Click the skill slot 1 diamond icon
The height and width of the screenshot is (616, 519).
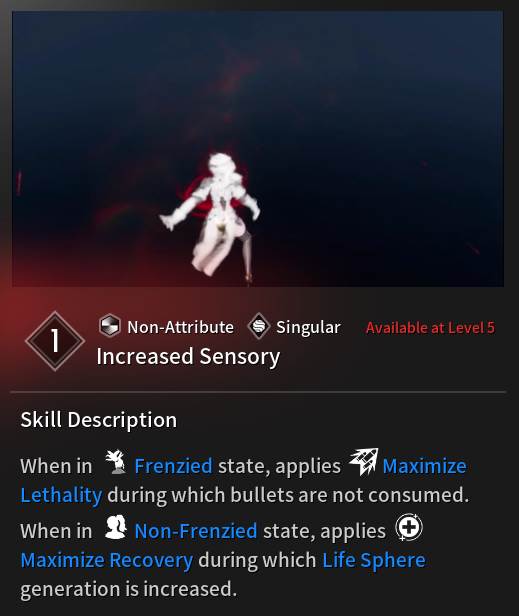(x=55, y=341)
